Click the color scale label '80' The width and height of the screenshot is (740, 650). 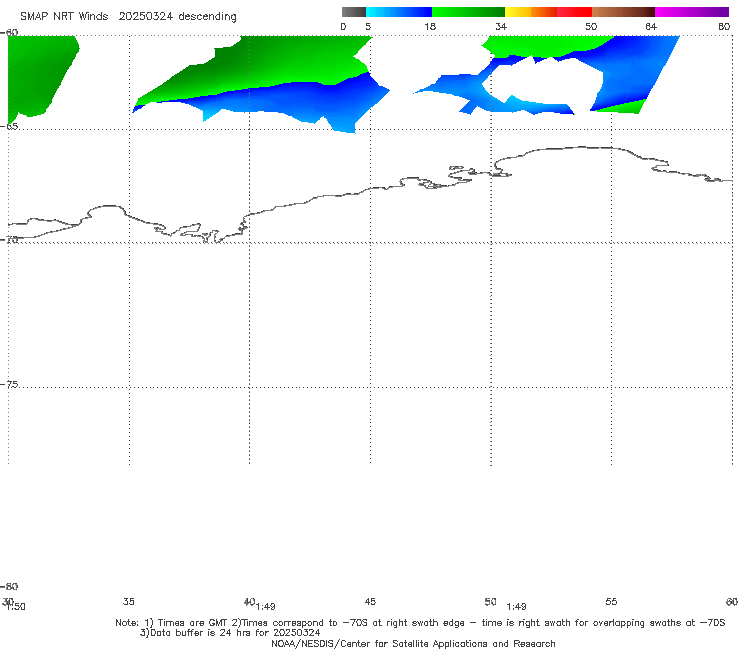[724, 26]
